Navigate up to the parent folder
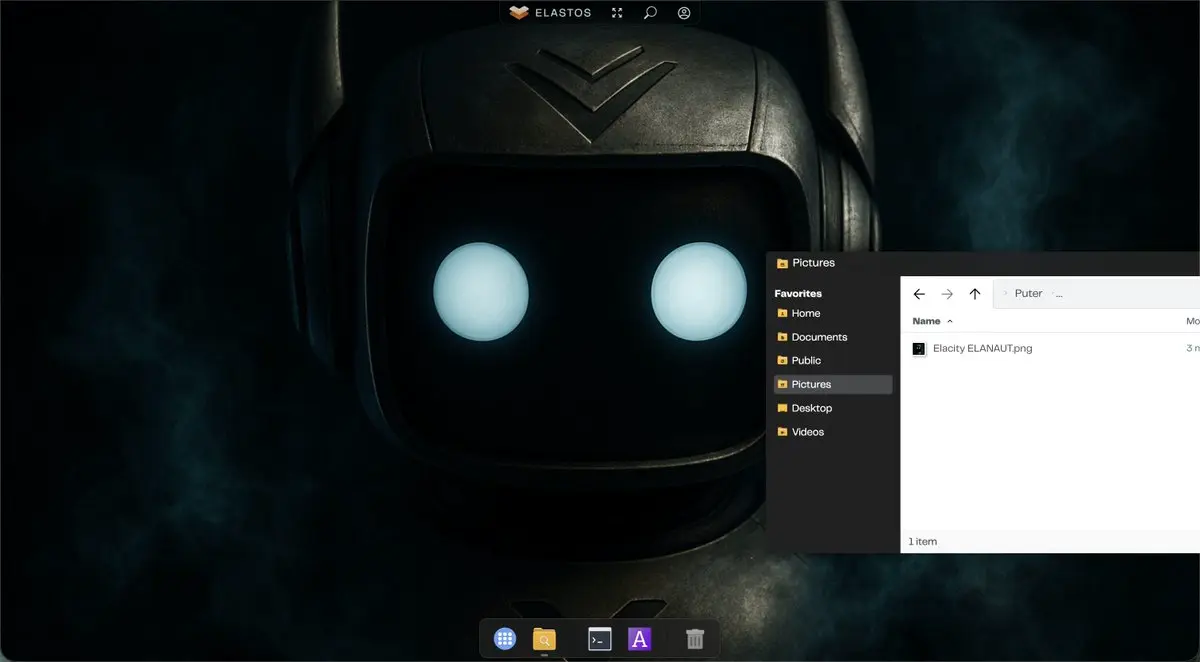This screenshot has width=1200, height=662. pos(975,294)
